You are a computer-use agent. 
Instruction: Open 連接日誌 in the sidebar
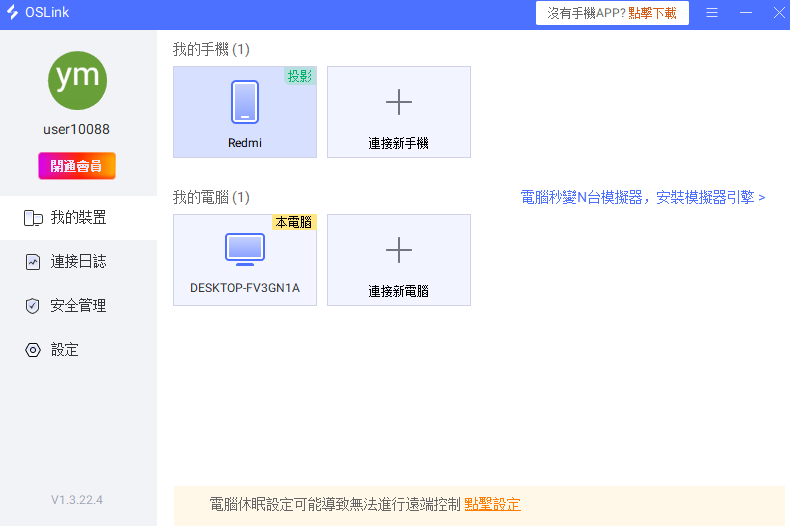(x=78, y=262)
